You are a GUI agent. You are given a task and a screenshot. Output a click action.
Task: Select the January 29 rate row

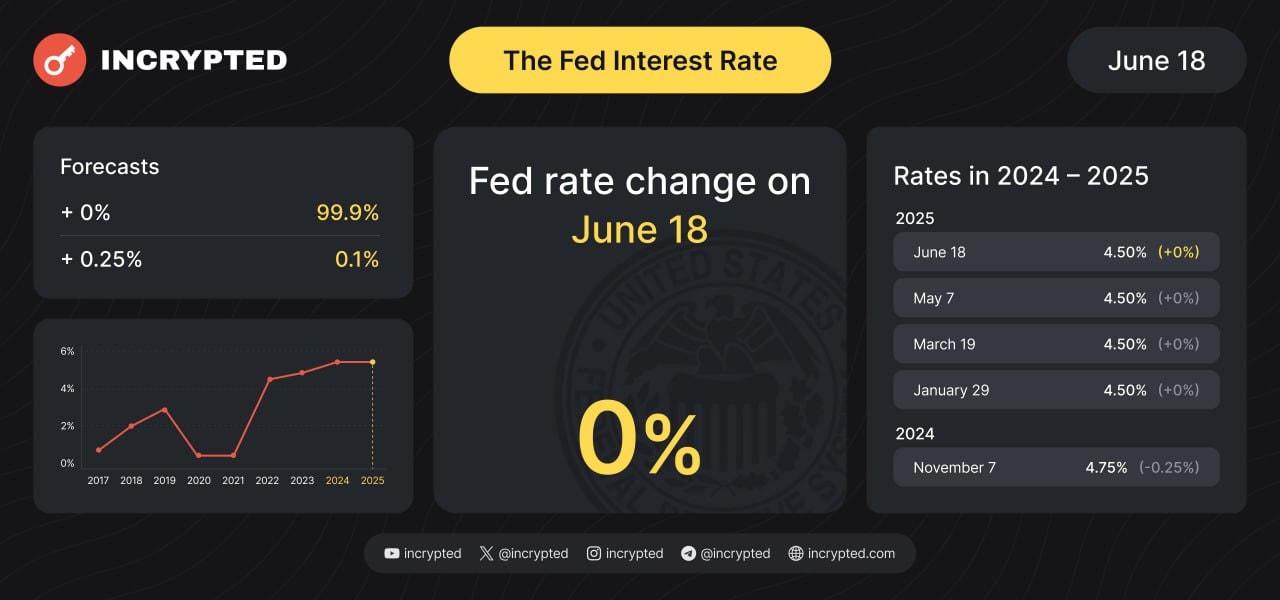click(x=1056, y=390)
